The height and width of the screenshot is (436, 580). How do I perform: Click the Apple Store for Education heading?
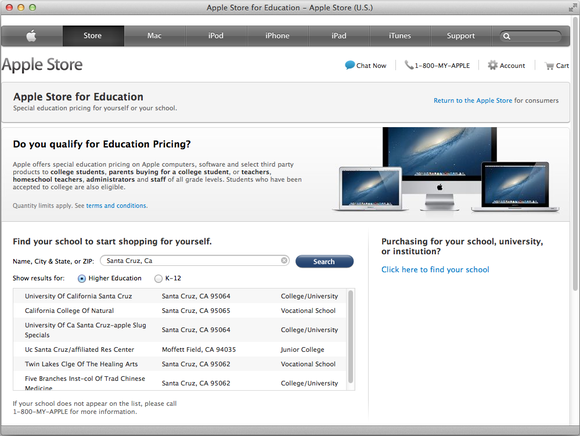[78, 97]
